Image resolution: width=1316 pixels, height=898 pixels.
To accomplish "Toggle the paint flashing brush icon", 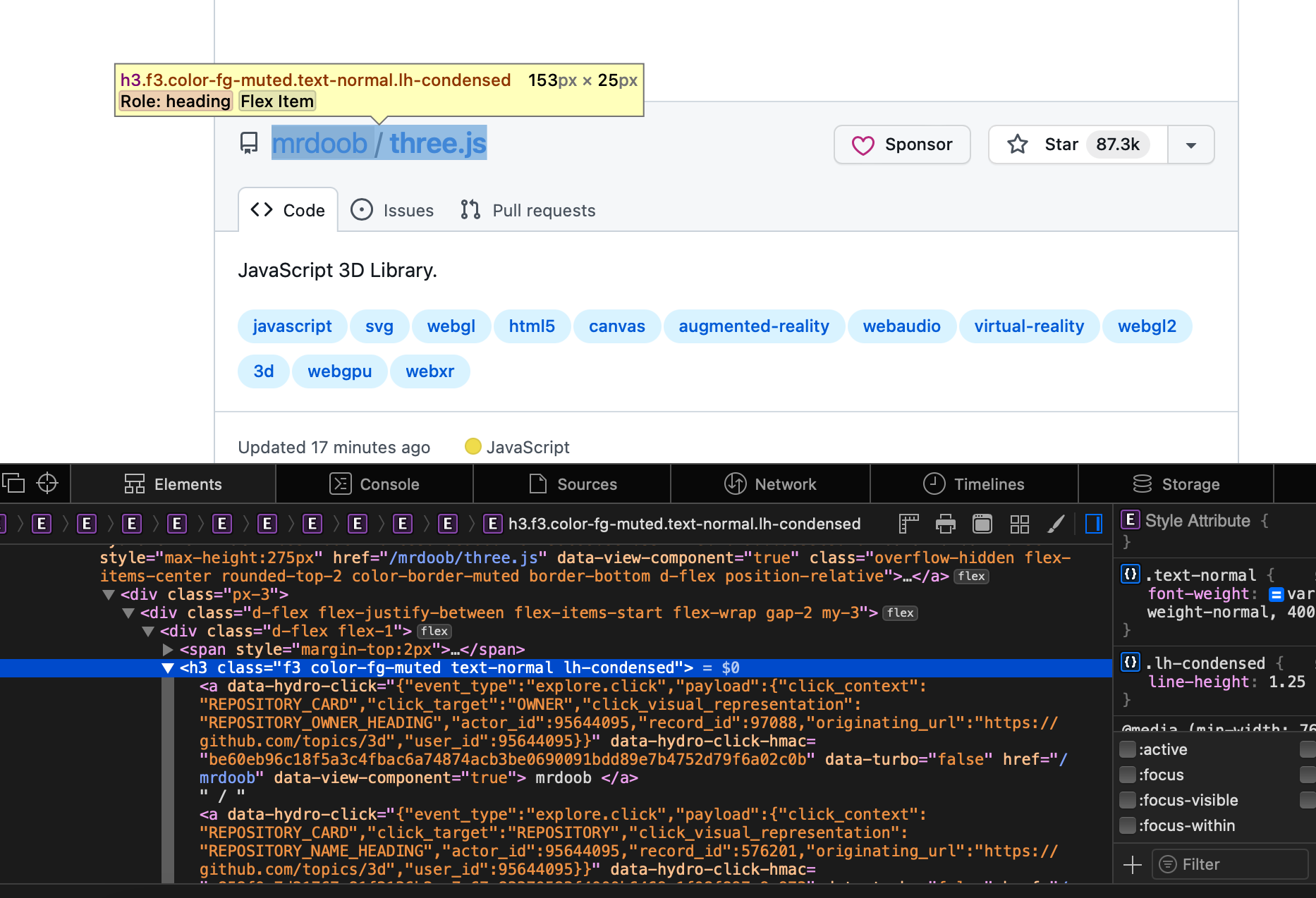I will tap(1056, 524).
